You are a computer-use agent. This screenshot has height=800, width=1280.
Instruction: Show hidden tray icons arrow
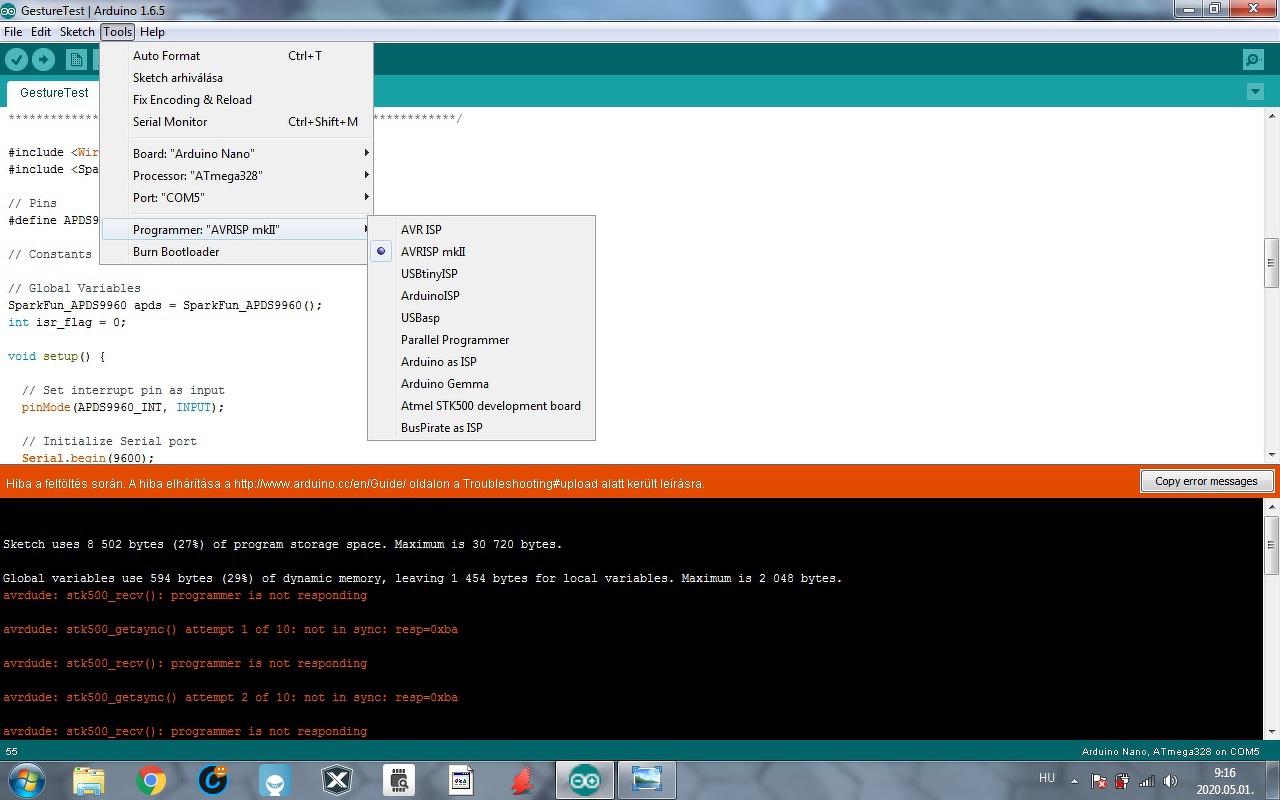pos(1075,781)
